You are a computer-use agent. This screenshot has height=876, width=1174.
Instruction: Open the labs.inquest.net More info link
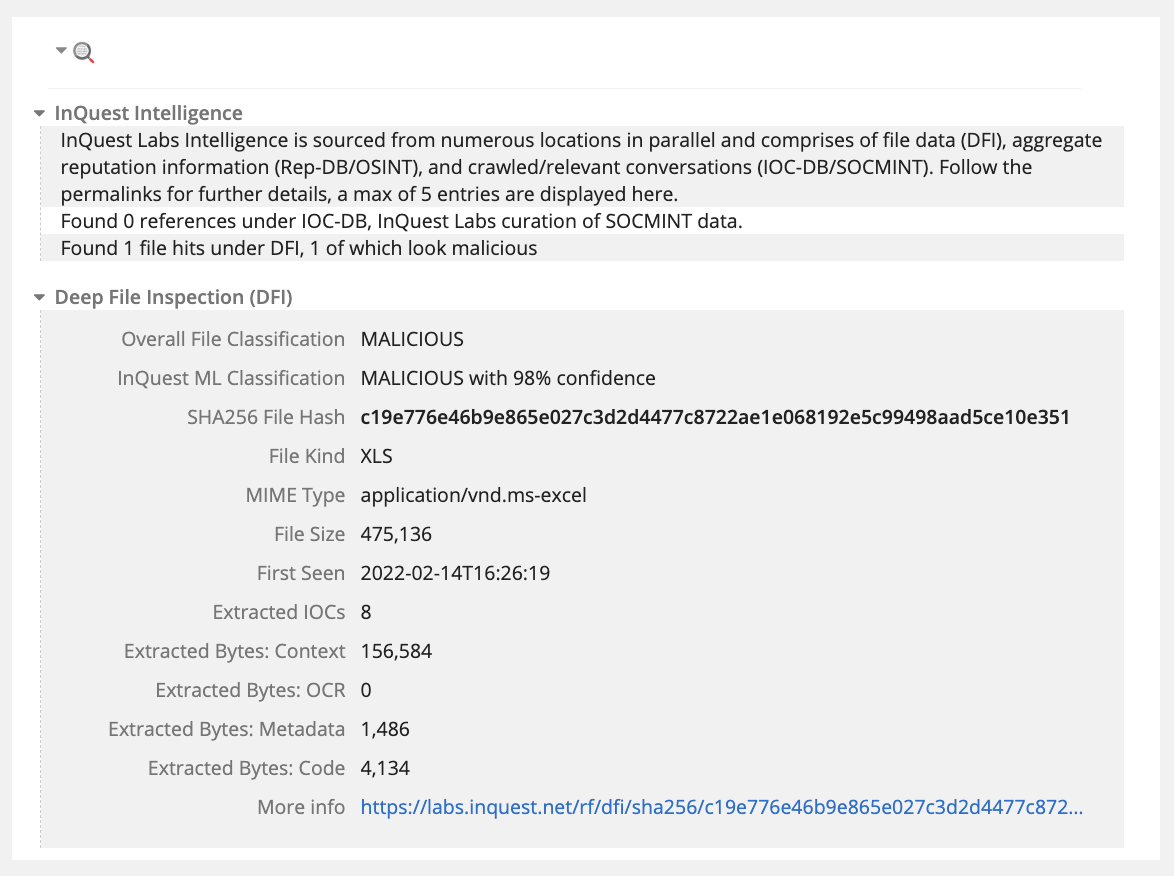pos(721,807)
